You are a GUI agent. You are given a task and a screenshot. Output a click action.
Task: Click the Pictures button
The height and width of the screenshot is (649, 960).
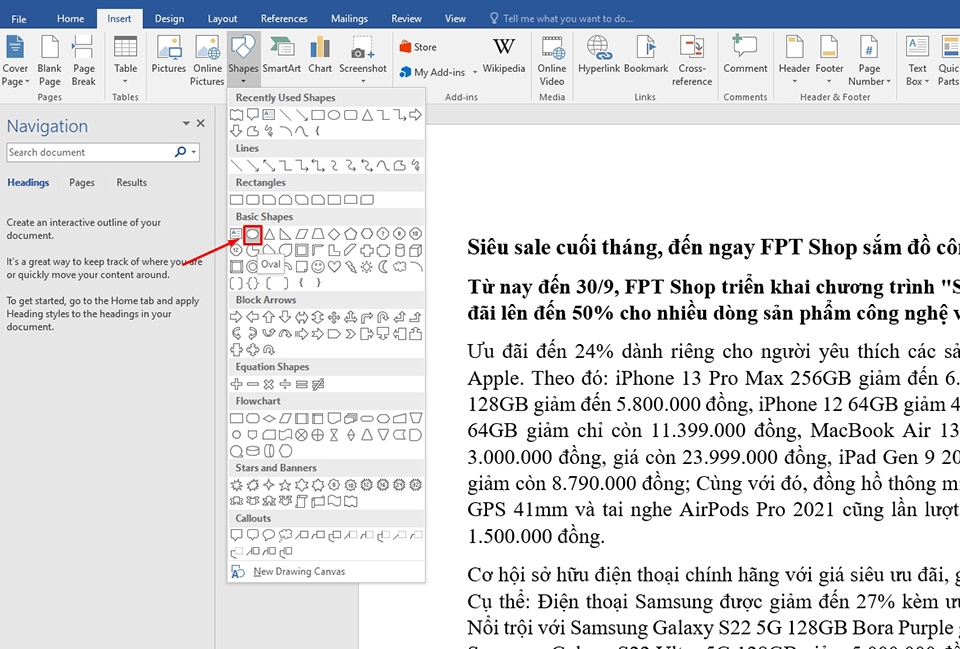tap(168, 55)
